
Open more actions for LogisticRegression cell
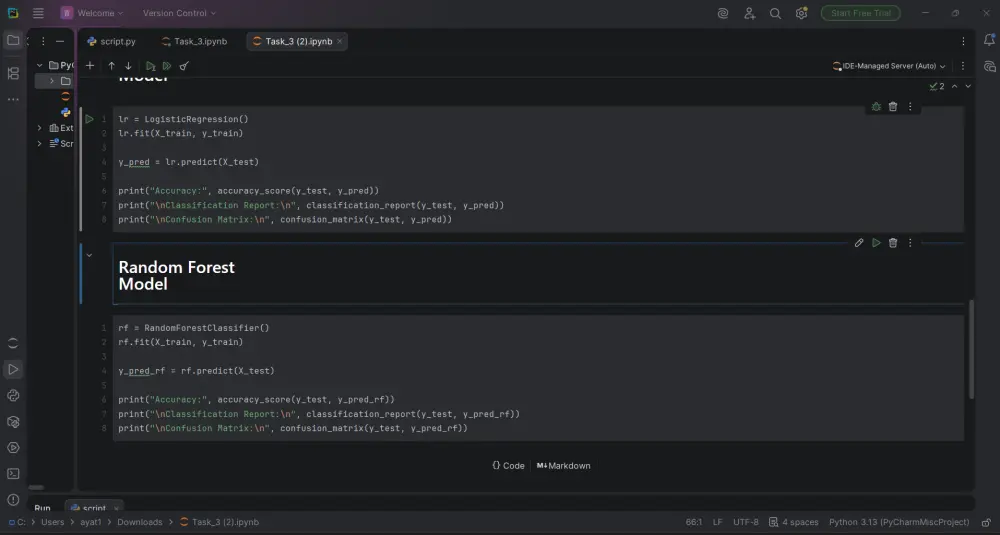910,106
